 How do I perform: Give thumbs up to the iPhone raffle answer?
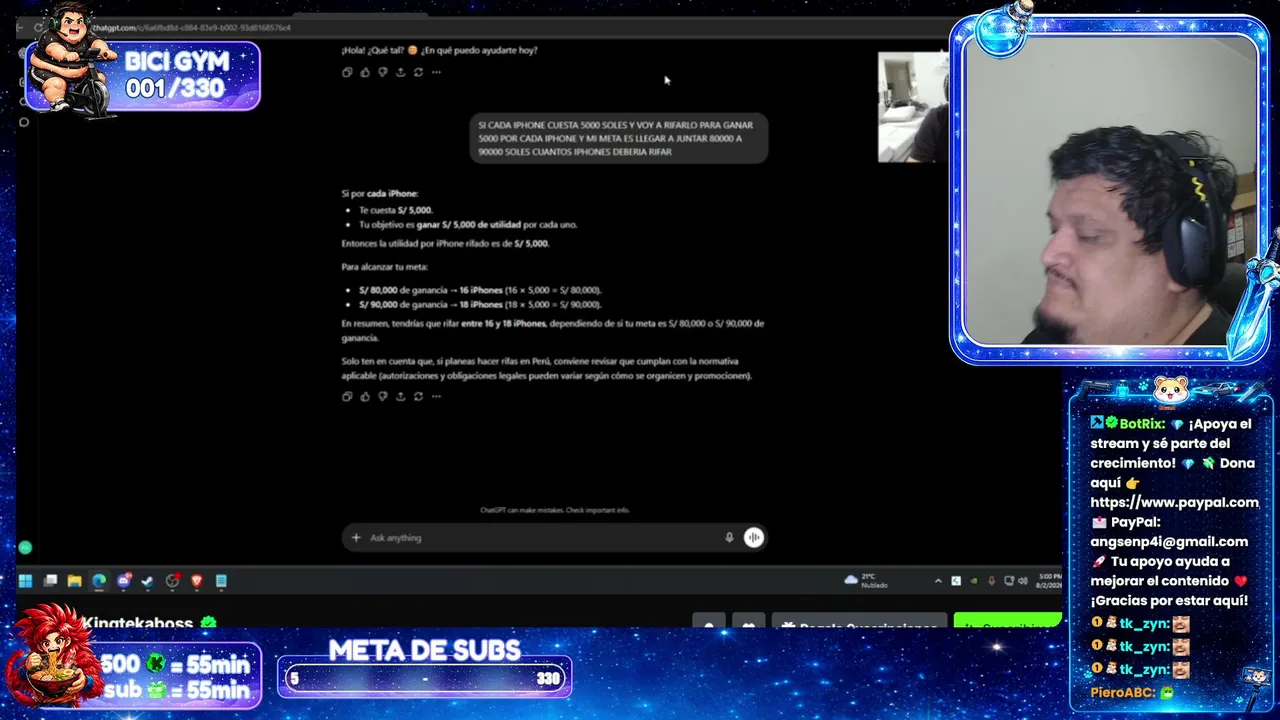pyautogui.click(x=365, y=396)
